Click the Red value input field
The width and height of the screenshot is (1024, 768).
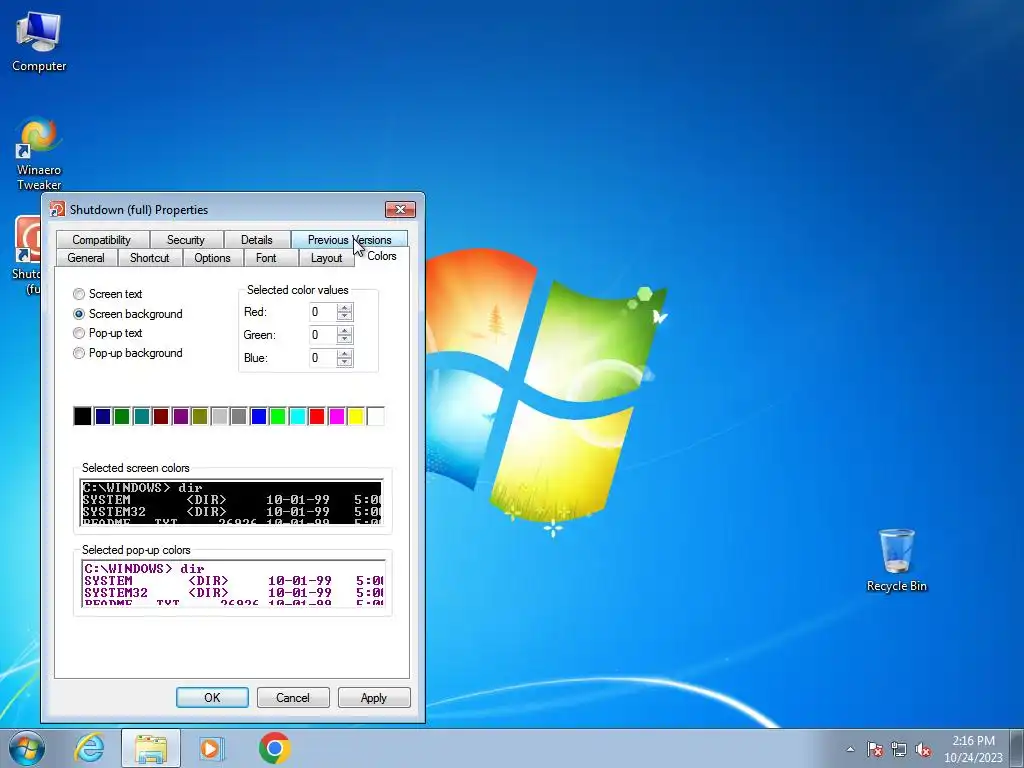click(323, 312)
